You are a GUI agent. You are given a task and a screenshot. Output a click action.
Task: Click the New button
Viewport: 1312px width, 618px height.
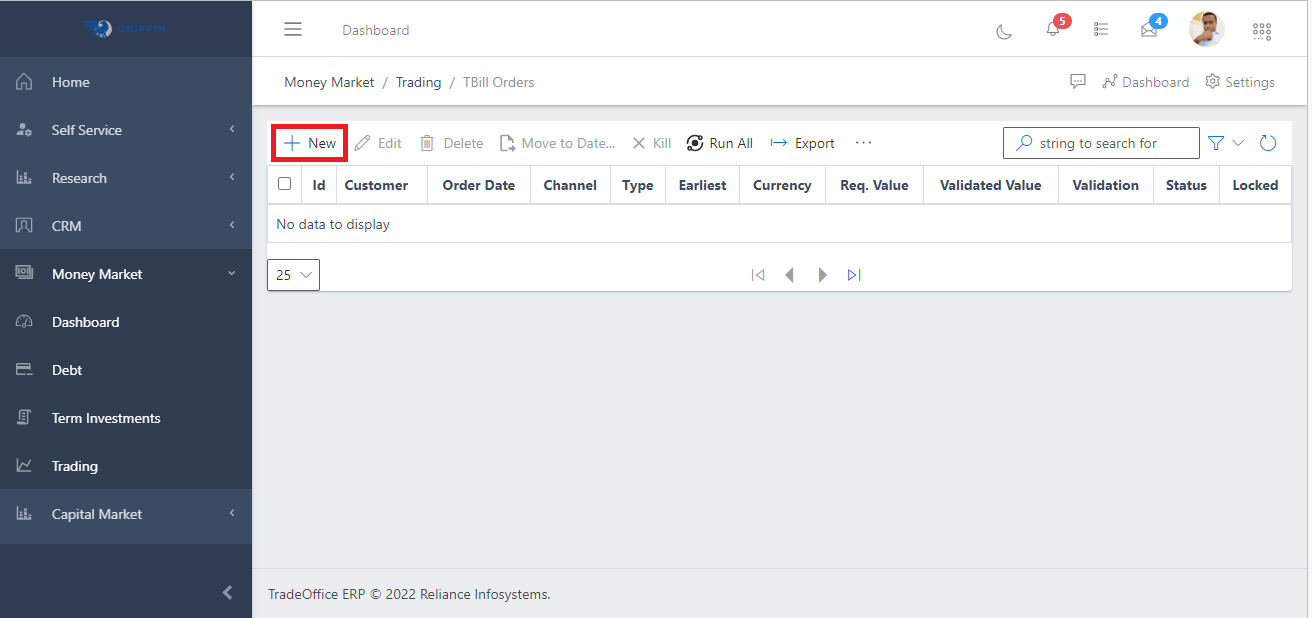tap(310, 143)
